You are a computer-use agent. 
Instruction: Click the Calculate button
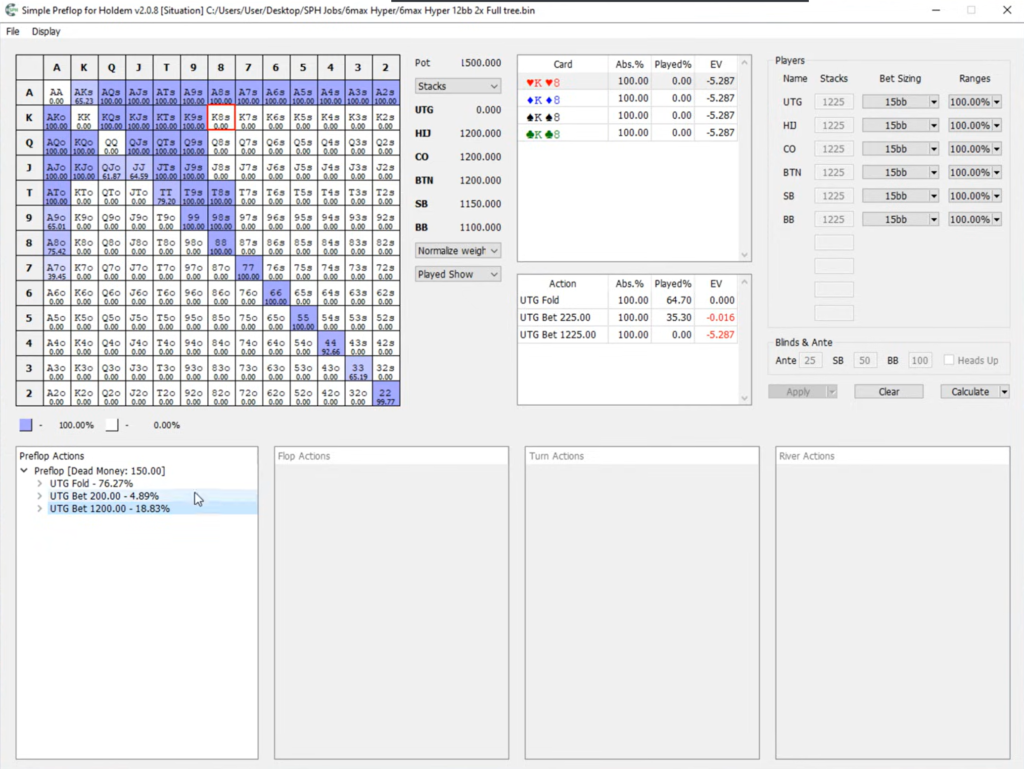(x=970, y=392)
